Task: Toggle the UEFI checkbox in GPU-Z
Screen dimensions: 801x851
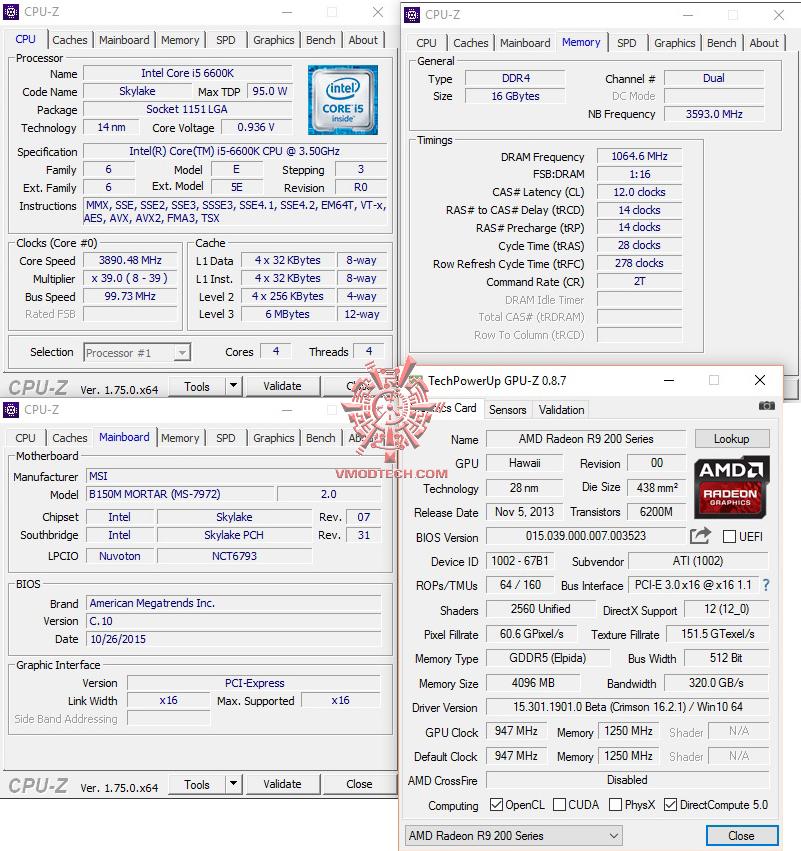Action: coord(729,537)
